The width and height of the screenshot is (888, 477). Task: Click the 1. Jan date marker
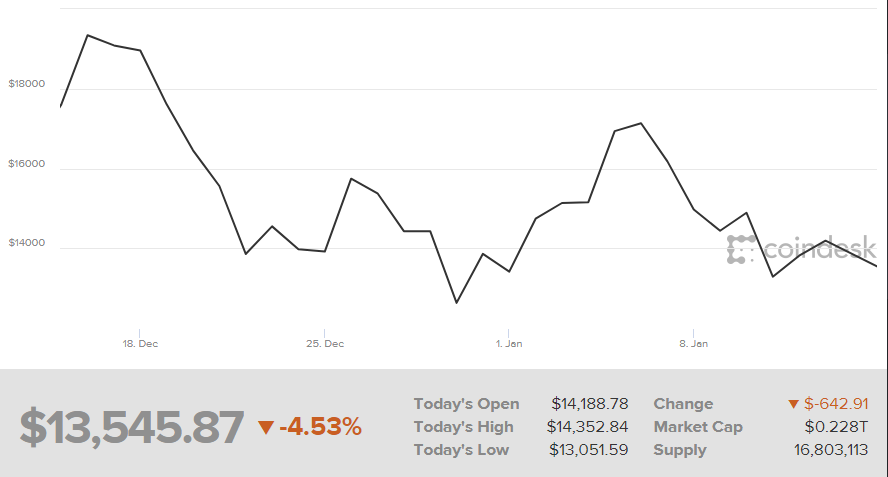(x=509, y=344)
